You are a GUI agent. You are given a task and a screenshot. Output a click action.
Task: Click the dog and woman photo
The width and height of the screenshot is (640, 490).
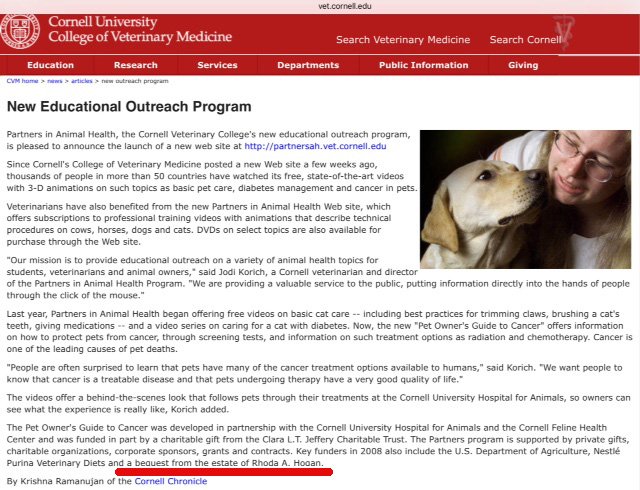point(526,199)
